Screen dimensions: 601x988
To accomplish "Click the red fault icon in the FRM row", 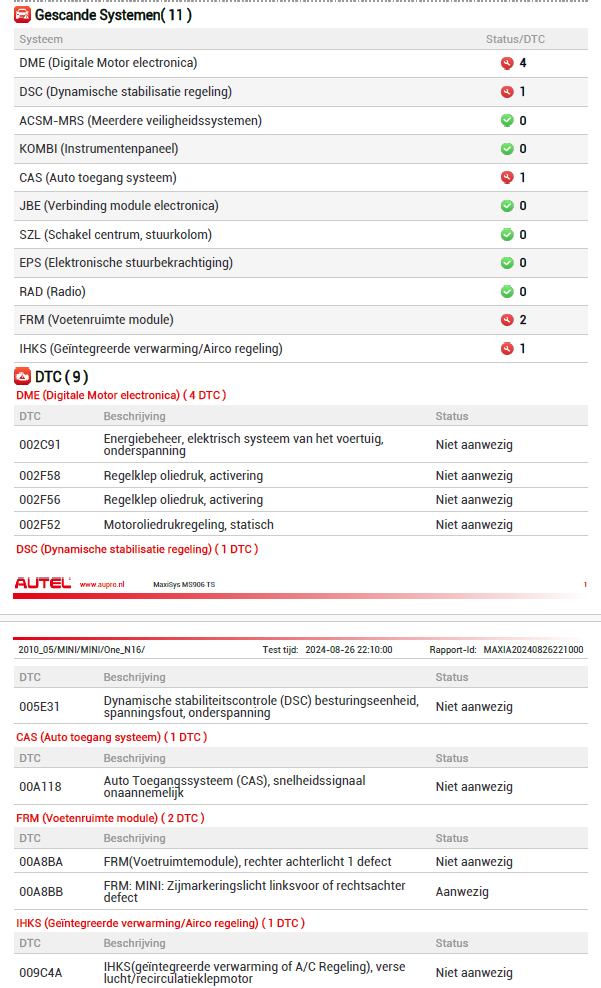I will [507, 320].
